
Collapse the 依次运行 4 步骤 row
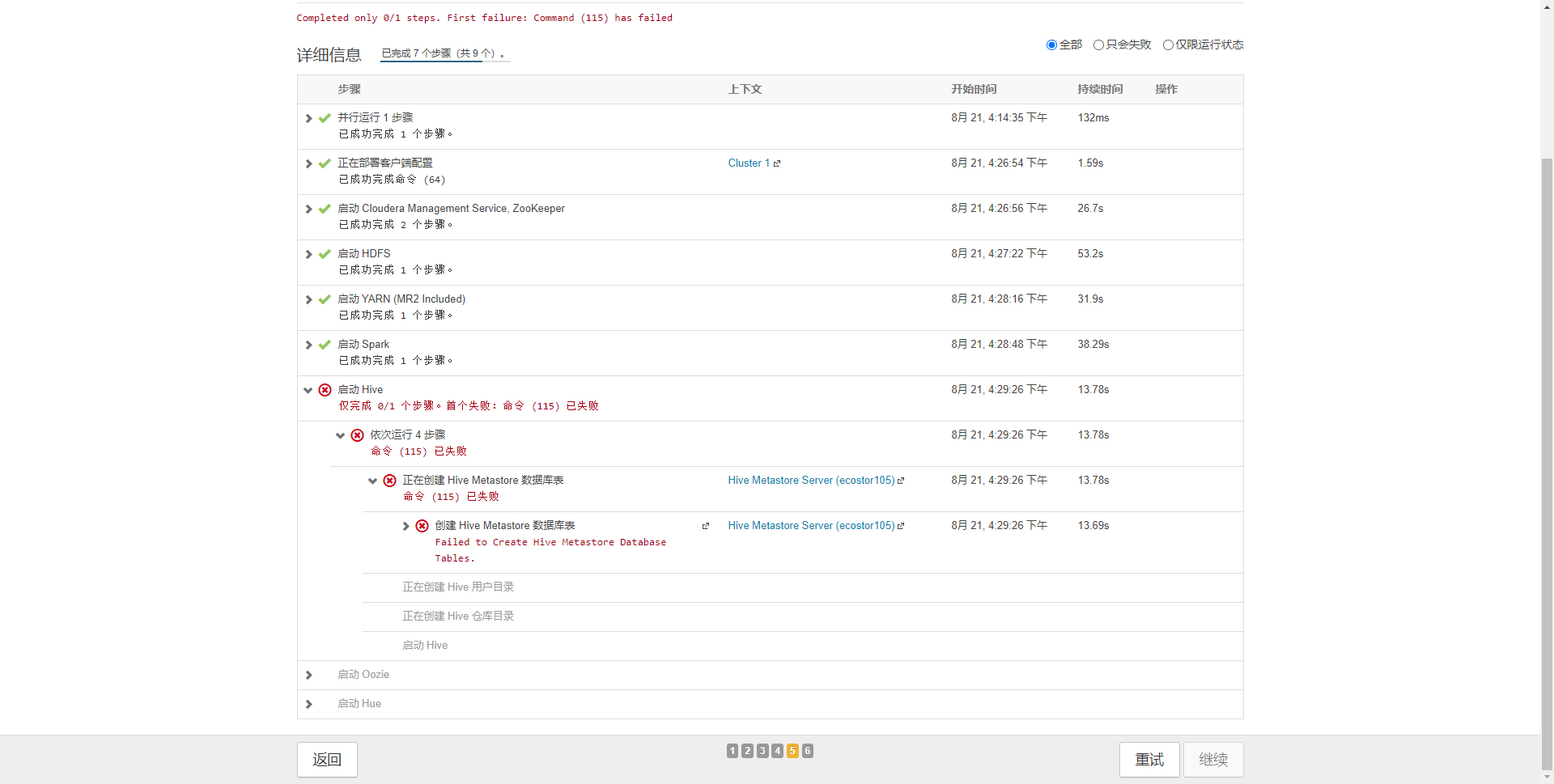point(341,435)
